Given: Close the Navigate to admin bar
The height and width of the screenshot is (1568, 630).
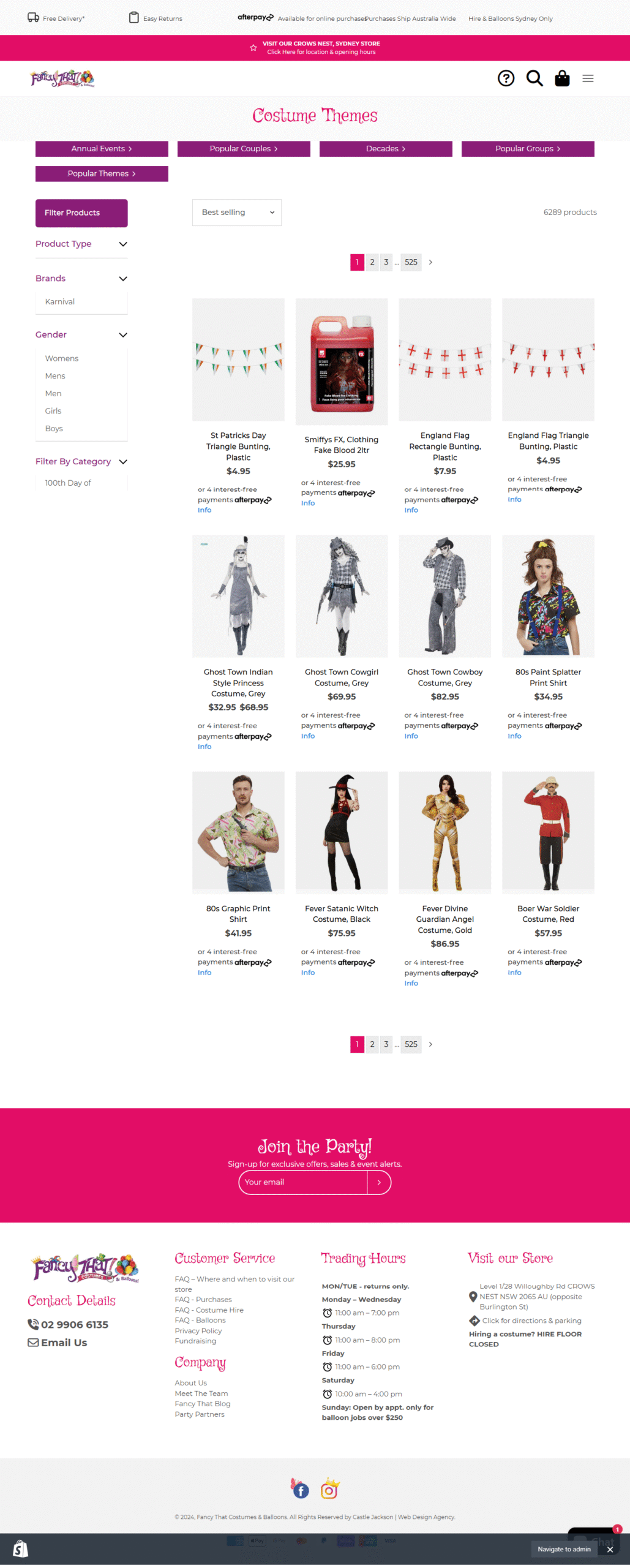Looking at the screenshot, I should (610, 1550).
